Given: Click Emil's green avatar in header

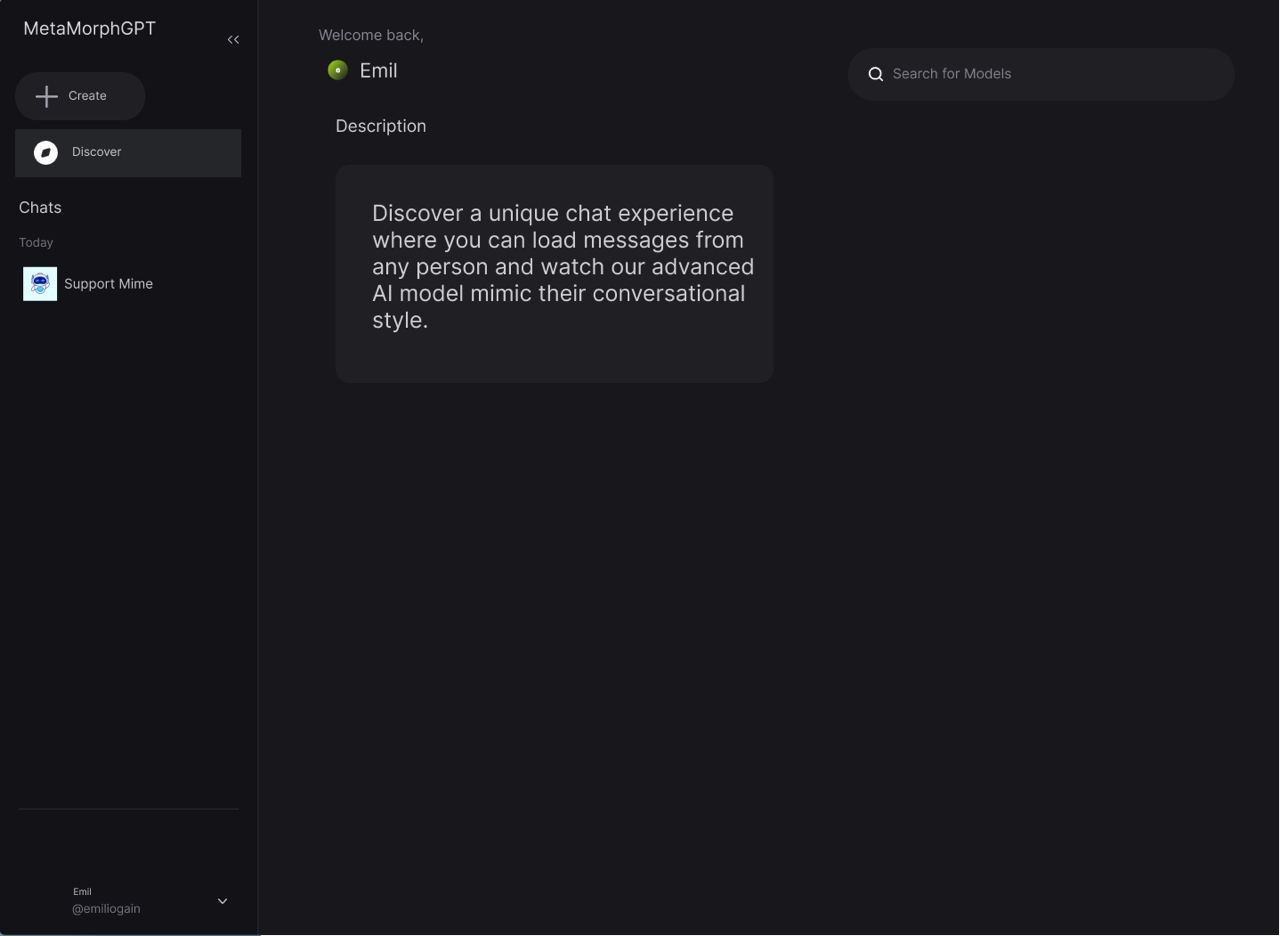Looking at the screenshot, I should (x=338, y=70).
